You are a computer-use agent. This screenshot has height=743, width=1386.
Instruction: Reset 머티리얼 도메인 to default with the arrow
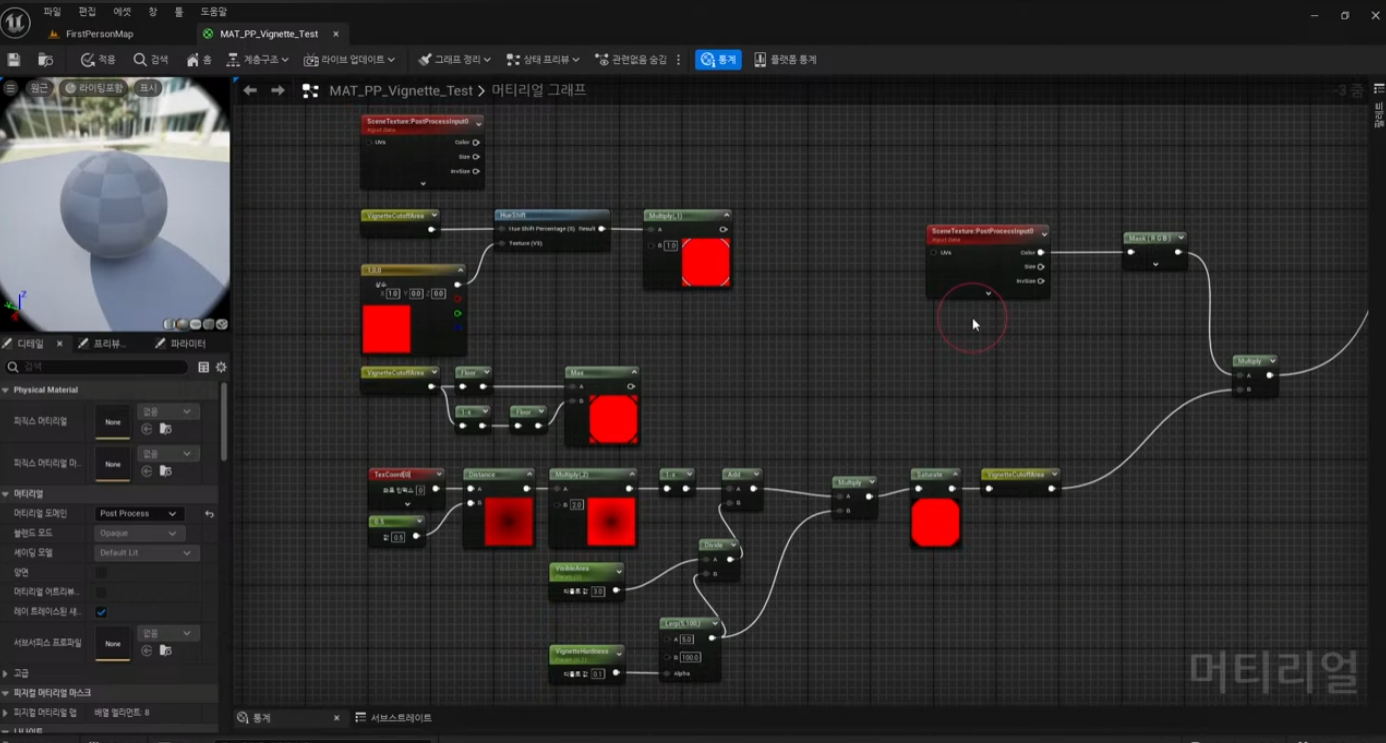209,514
